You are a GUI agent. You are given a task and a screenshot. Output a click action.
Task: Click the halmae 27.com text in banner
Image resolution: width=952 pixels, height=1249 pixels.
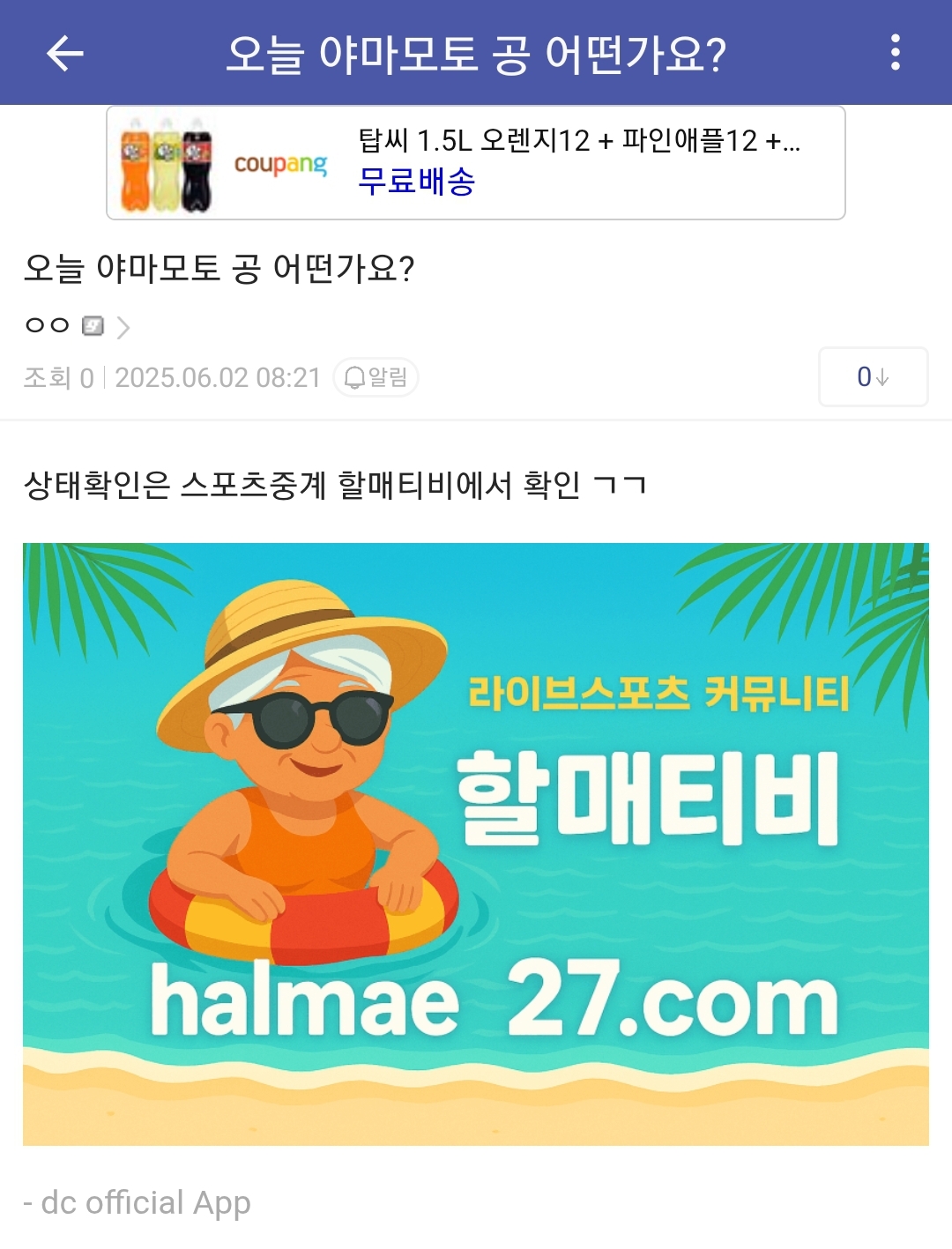495,999
